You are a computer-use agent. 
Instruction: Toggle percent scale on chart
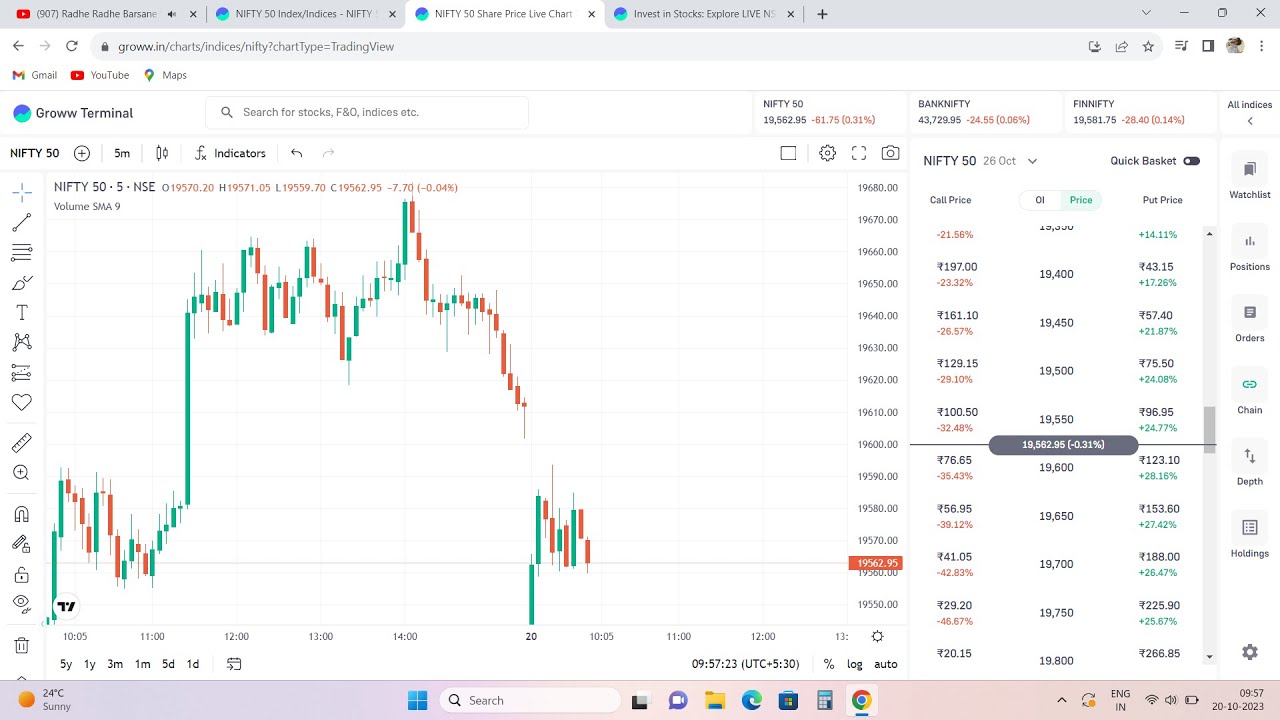(x=829, y=664)
